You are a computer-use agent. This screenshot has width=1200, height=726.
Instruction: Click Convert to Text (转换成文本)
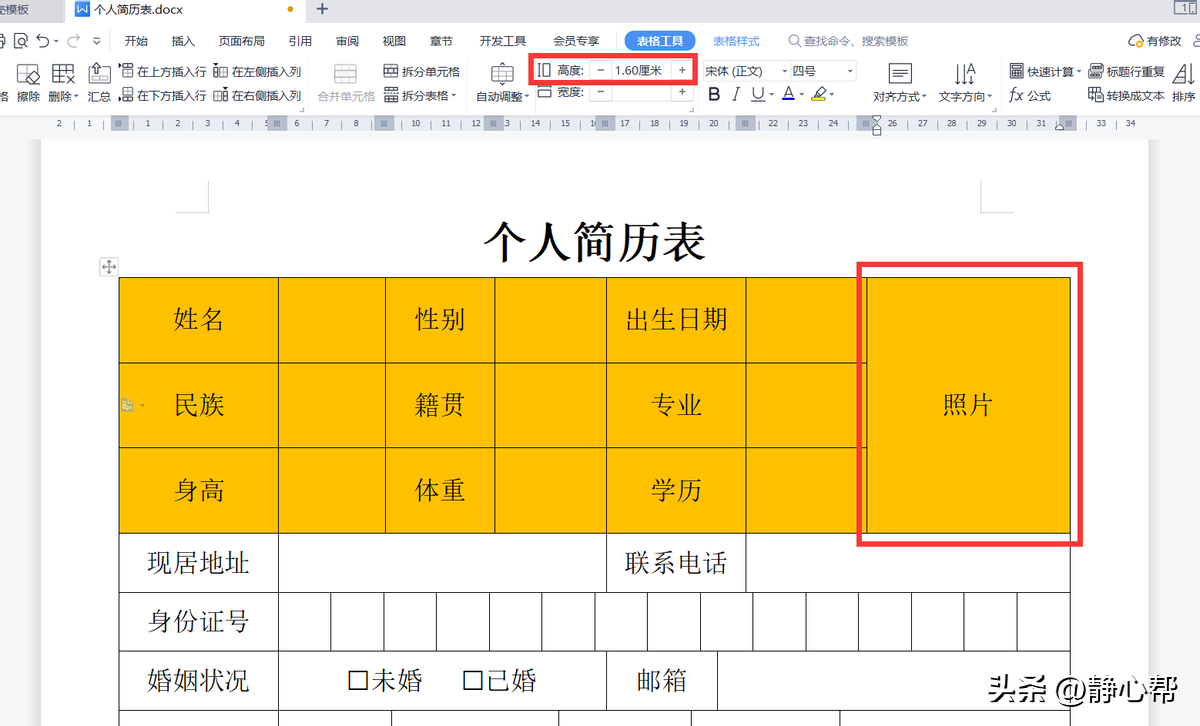(x=1127, y=96)
